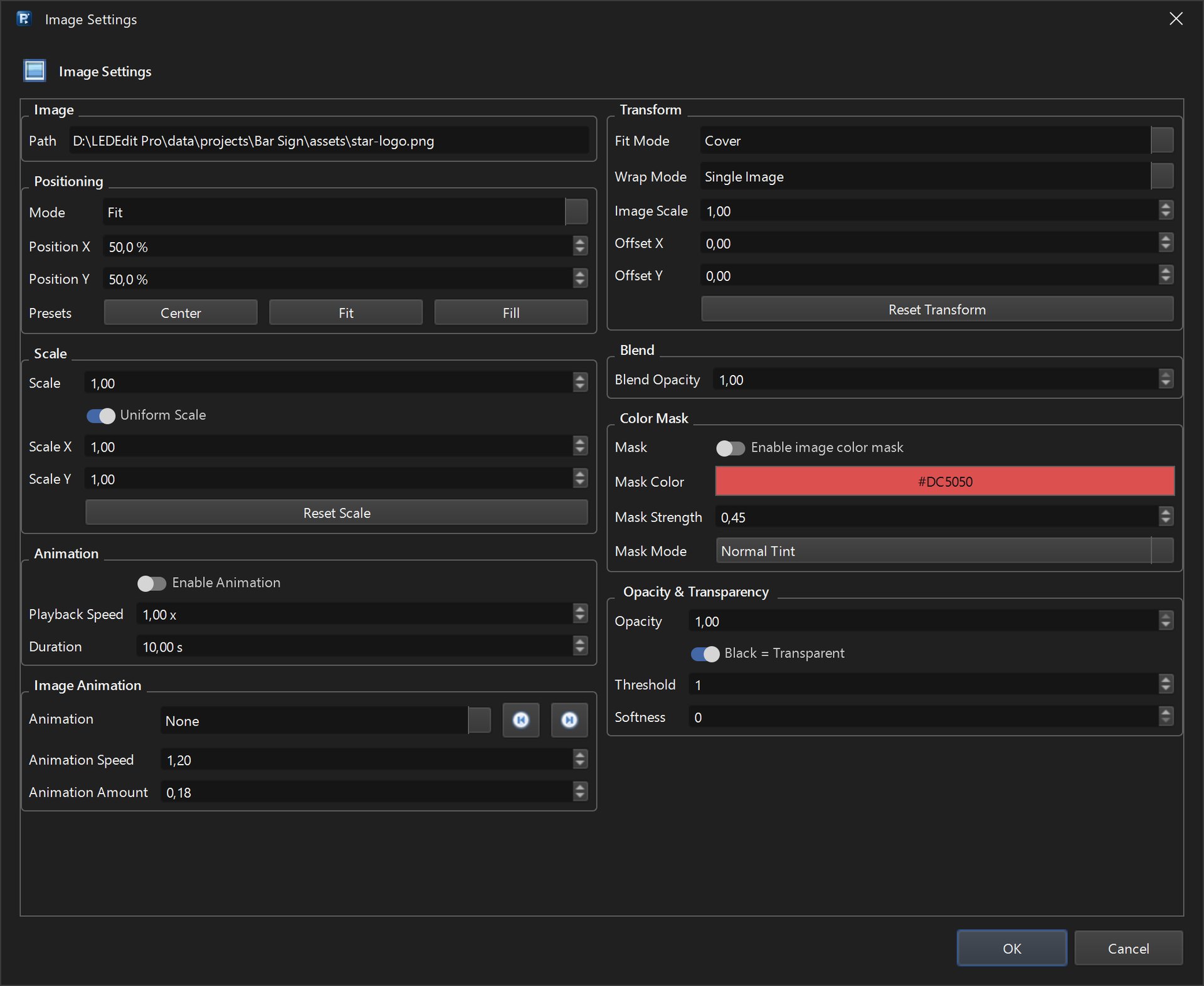Click the Animation Speed spinner arrows
This screenshot has width=1204, height=986.
pyautogui.click(x=580, y=760)
